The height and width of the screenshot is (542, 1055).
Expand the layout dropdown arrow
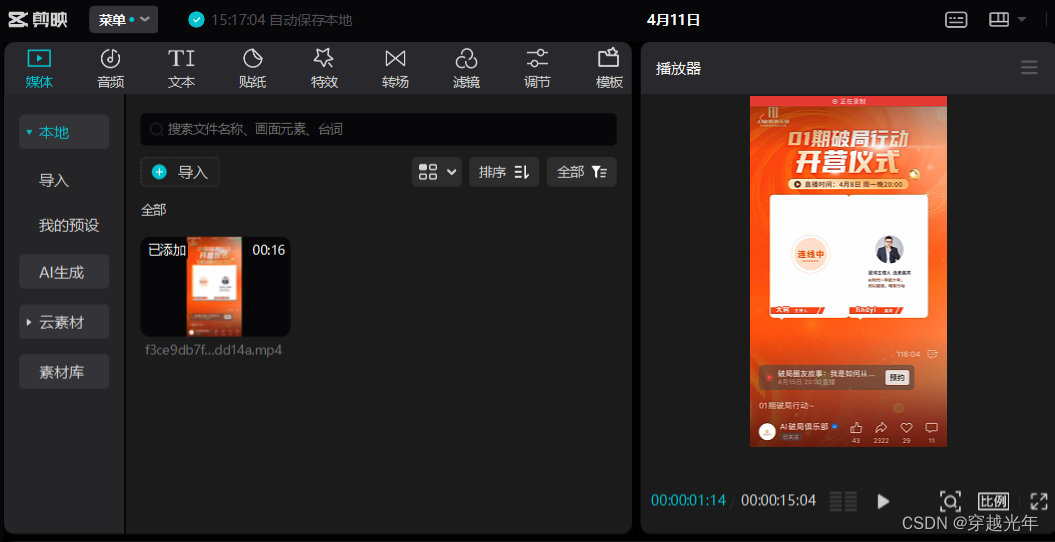[x=1021, y=20]
